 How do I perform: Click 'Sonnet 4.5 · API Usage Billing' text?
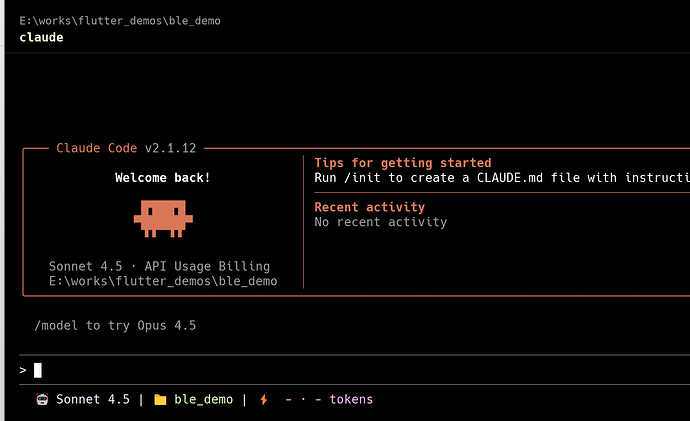pyautogui.click(x=159, y=266)
